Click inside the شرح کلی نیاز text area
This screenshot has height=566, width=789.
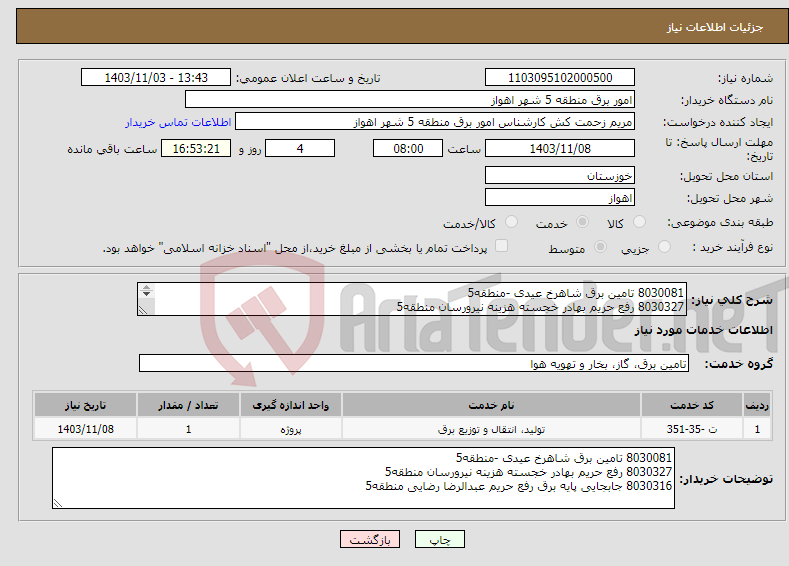(x=412, y=299)
